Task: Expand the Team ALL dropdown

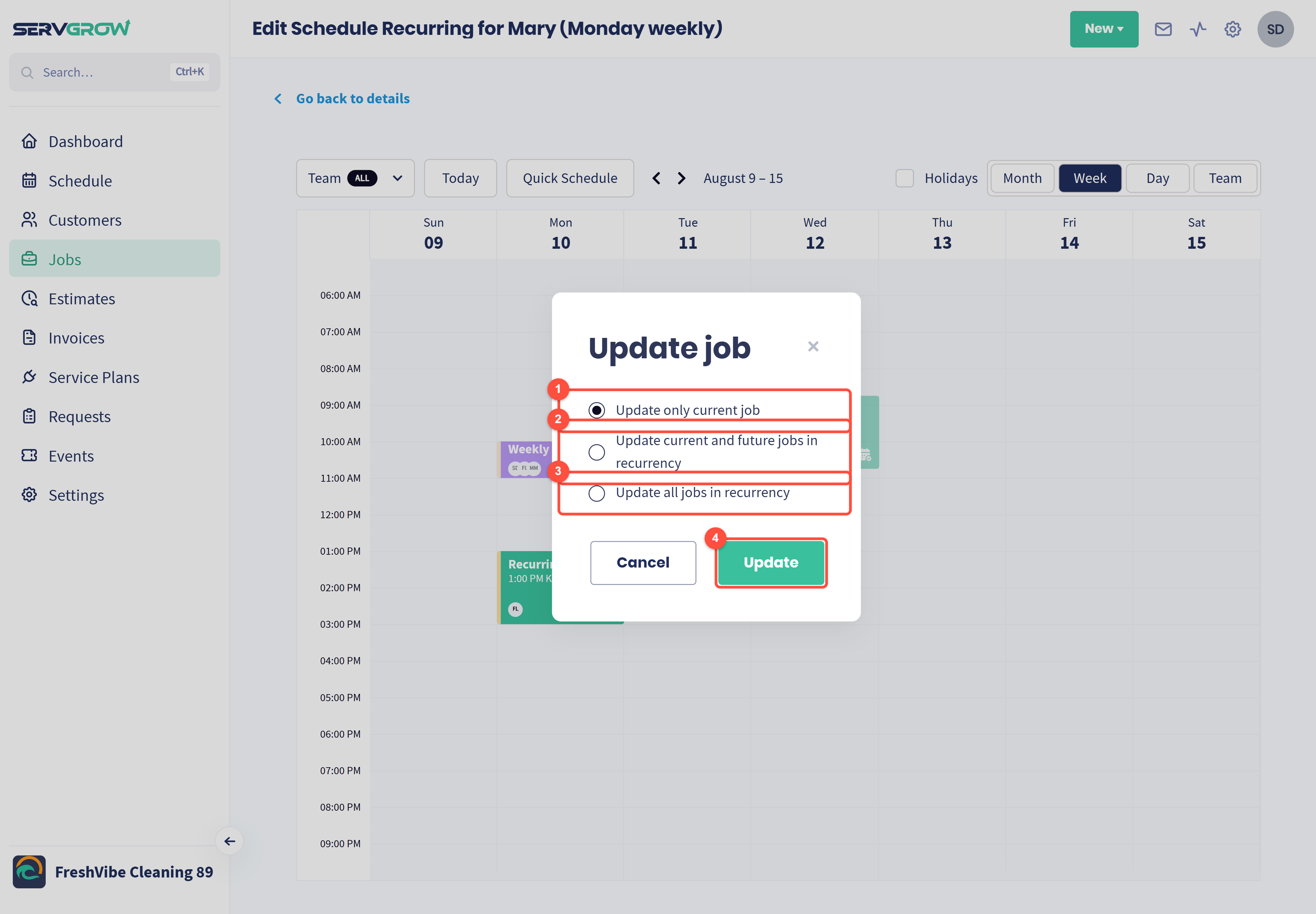Action: (355, 178)
